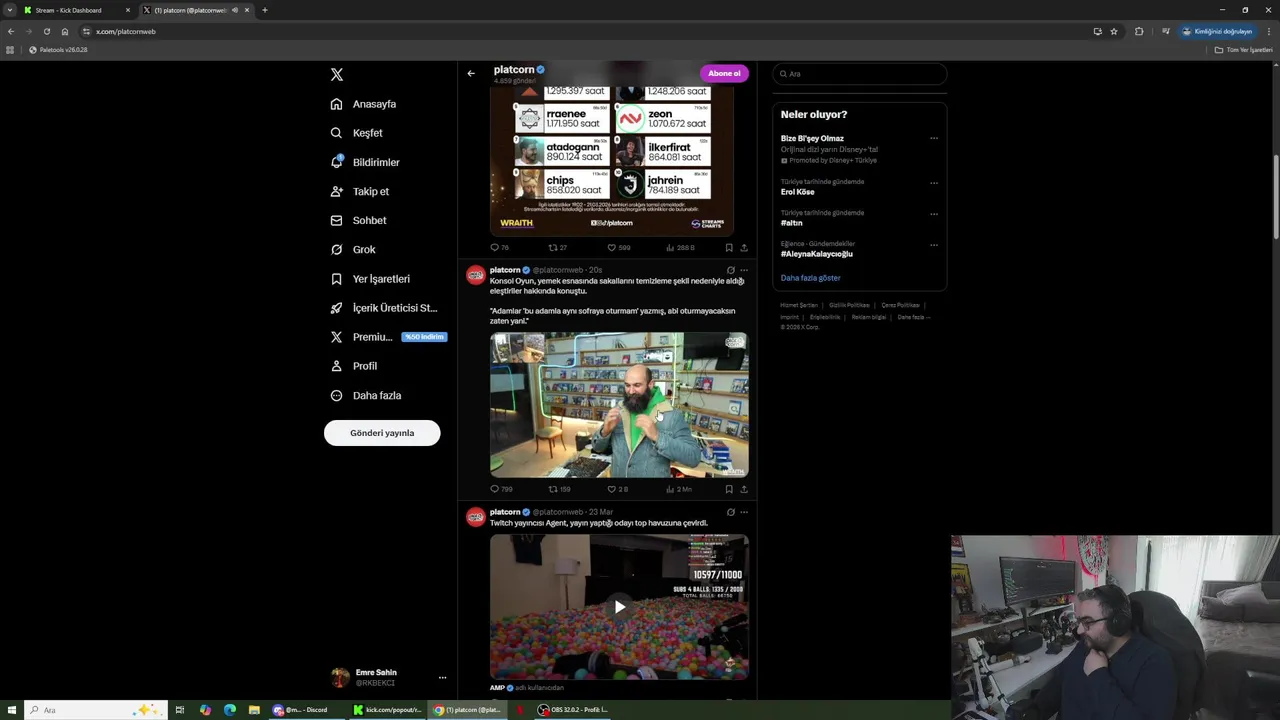The width and height of the screenshot is (1280, 720).
Task: View stats icon on streamer hours post
Action: coord(670,247)
